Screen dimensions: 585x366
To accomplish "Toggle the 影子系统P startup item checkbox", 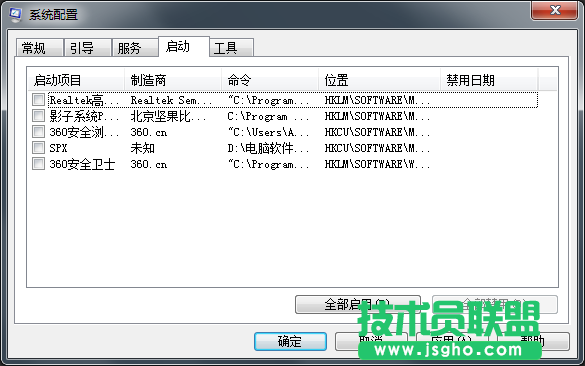I will 38,116.
